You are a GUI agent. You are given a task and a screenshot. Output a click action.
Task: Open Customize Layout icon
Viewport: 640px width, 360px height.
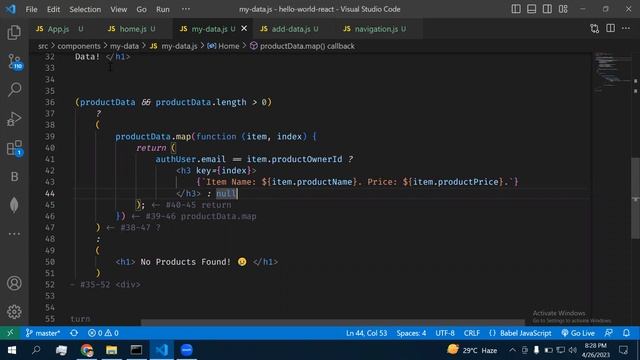coord(563,9)
